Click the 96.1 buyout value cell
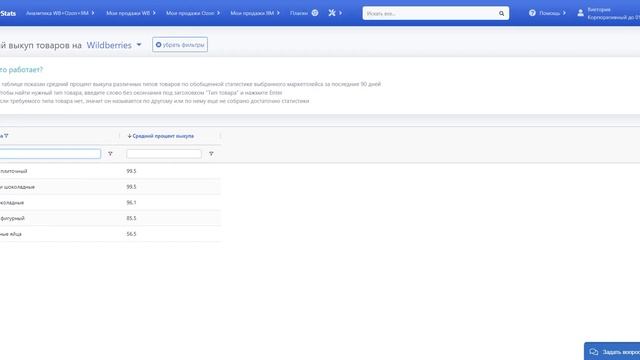This screenshot has width=640, height=360. (x=131, y=202)
